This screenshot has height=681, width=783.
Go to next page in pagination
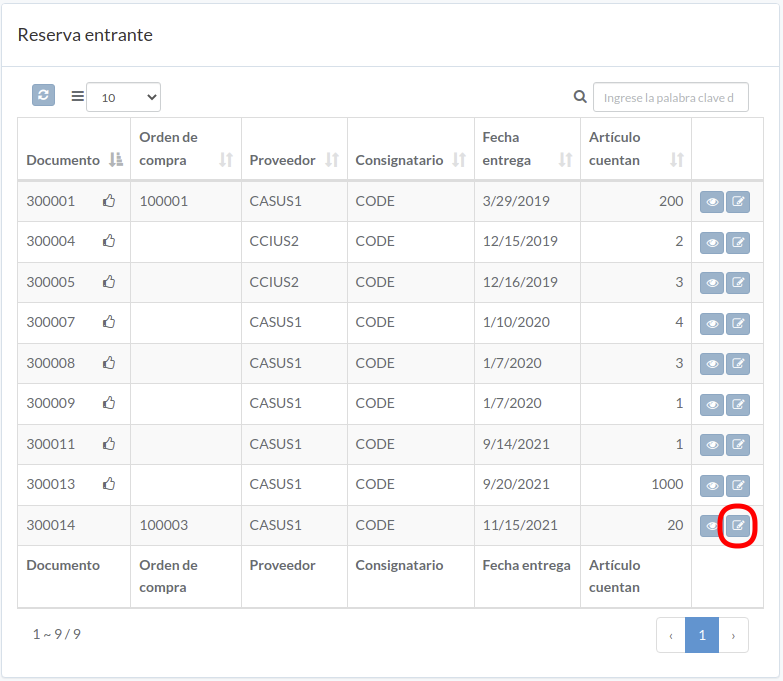coord(733,635)
